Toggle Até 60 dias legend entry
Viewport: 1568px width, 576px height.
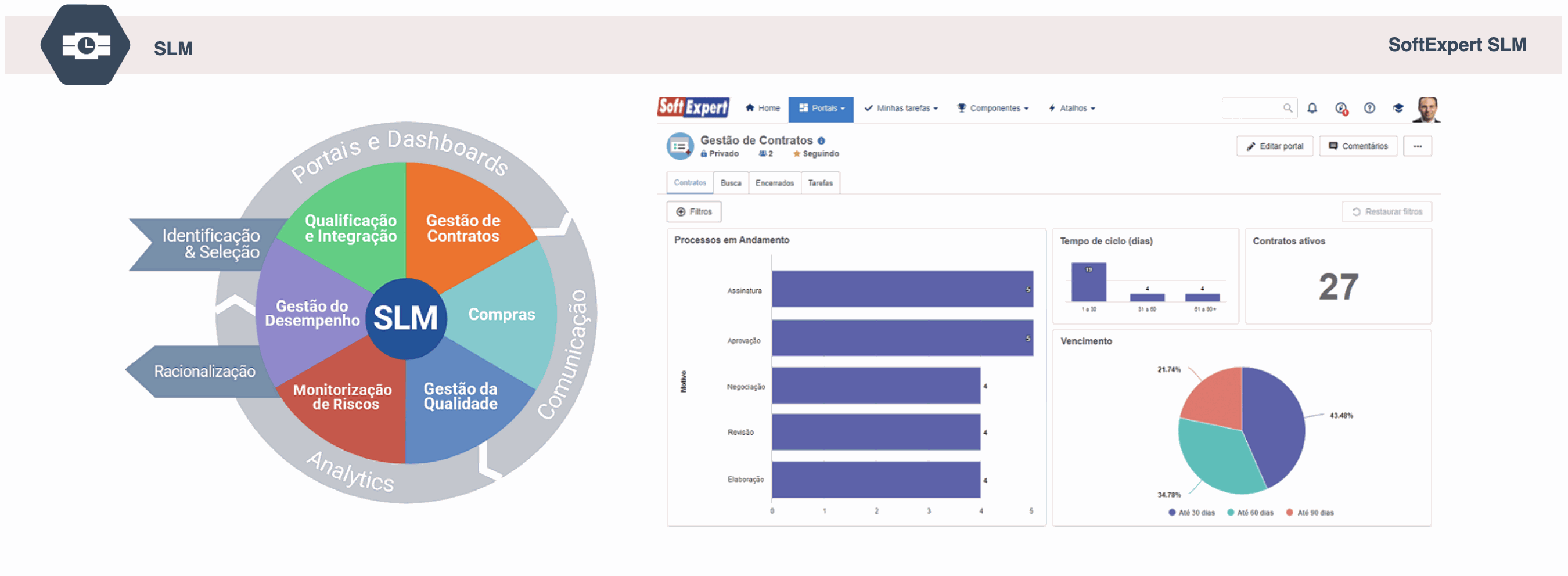[x=1250, y=513]
